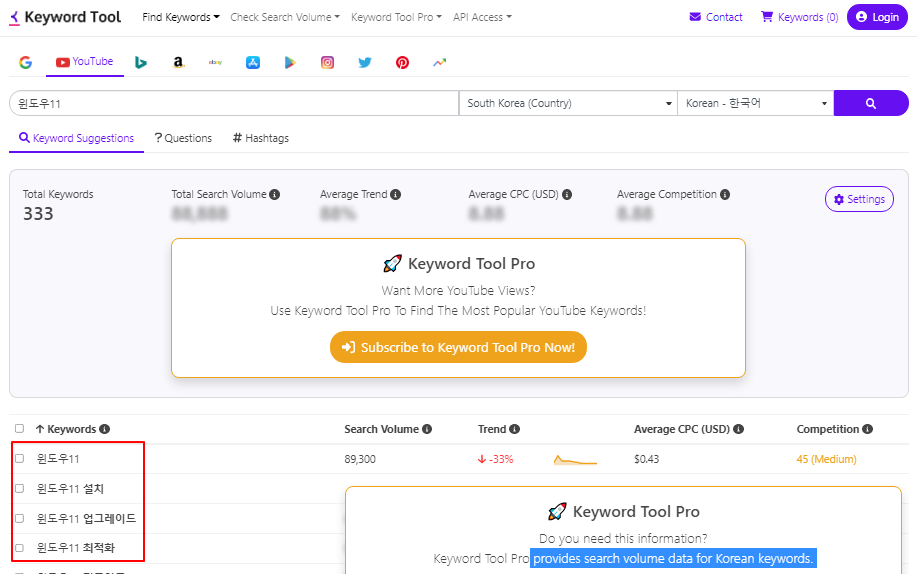This screenshot has height=574, width=917.
Task: Click the 45 (Medium) competition value
Action: pos(826,459)
